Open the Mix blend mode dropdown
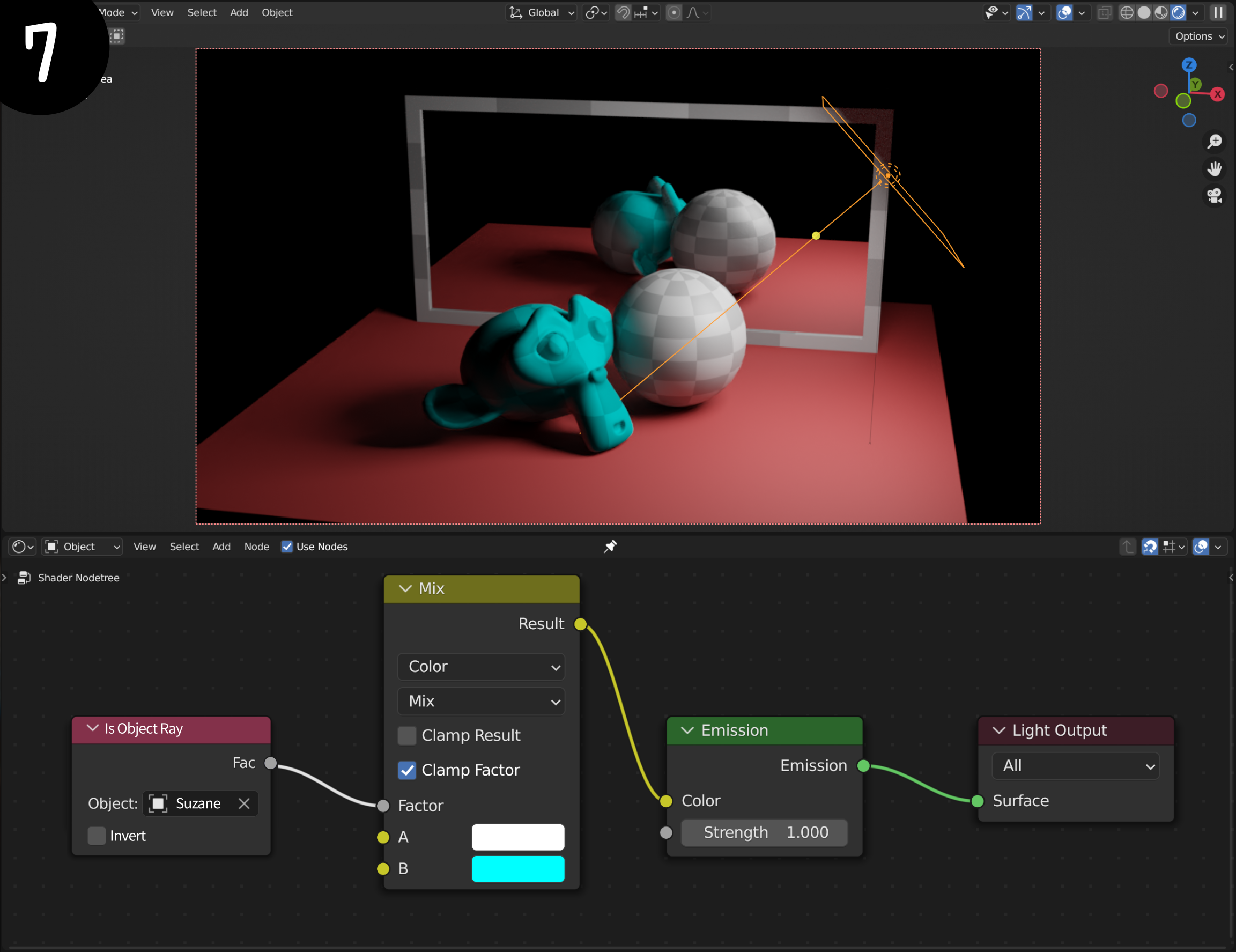 (x=481, y=702)
